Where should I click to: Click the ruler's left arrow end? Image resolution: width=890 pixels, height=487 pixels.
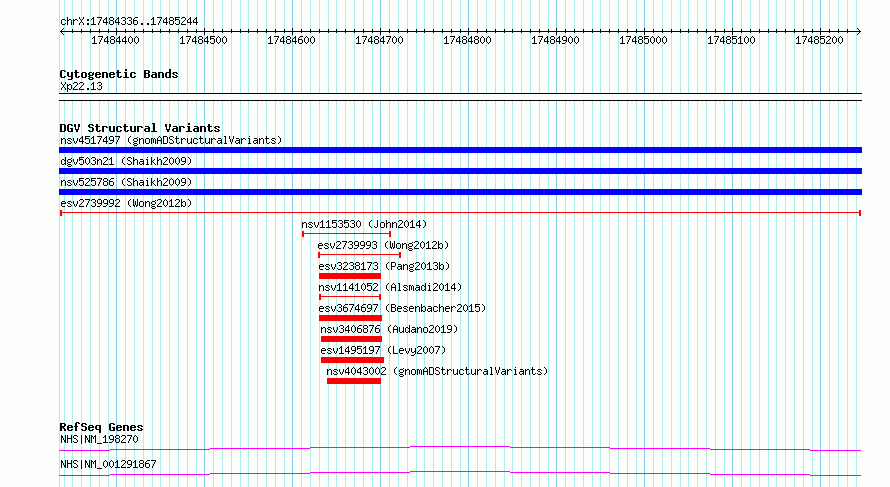click(62, 32)
